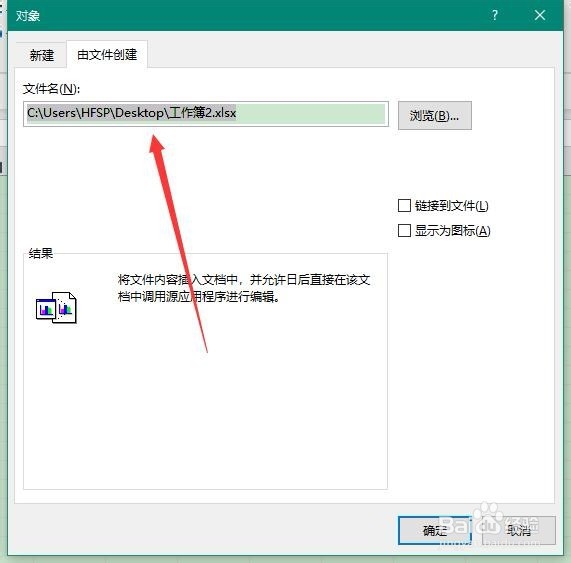Click the 文件名(N) label
This screenshot has width=571, height=563.
51,88
